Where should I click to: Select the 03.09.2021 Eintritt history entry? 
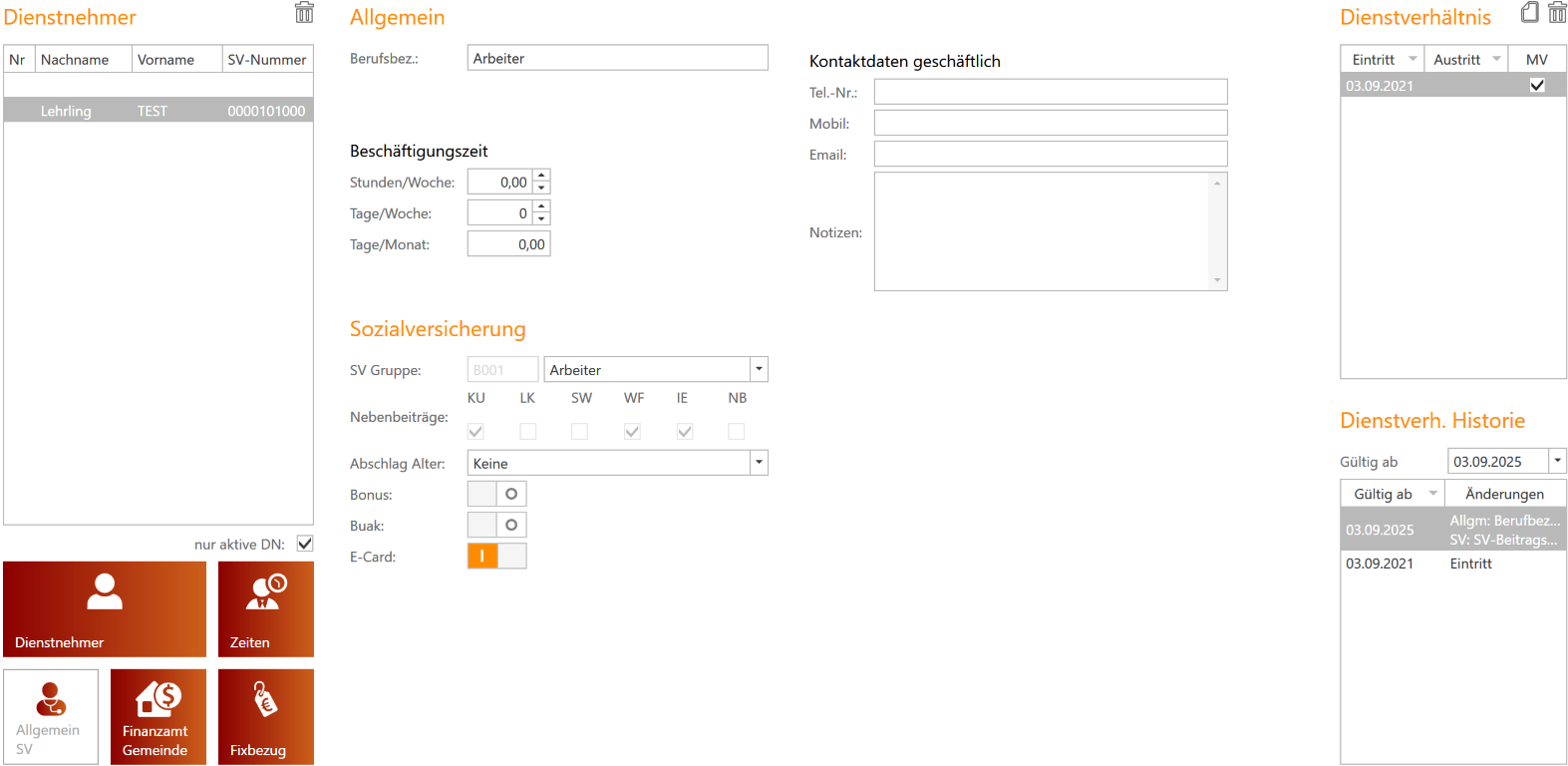click(x=1452, y=564)
